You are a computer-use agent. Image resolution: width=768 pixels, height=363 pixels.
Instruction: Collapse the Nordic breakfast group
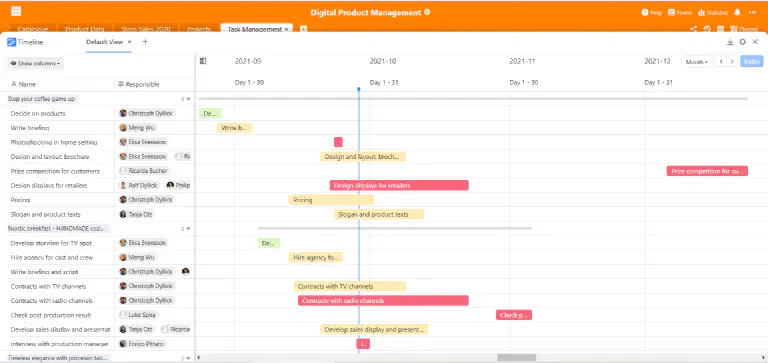click(189, 229)
